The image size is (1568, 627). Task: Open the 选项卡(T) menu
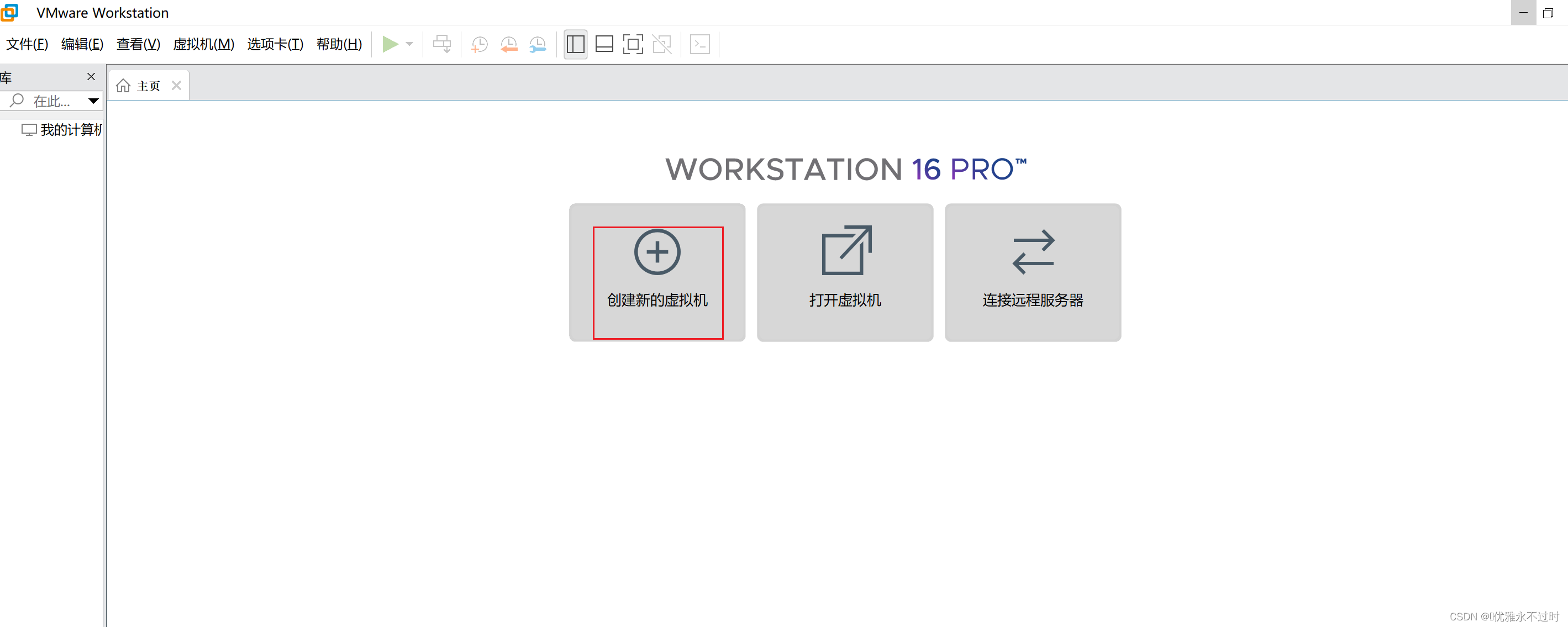coord(275,44)
